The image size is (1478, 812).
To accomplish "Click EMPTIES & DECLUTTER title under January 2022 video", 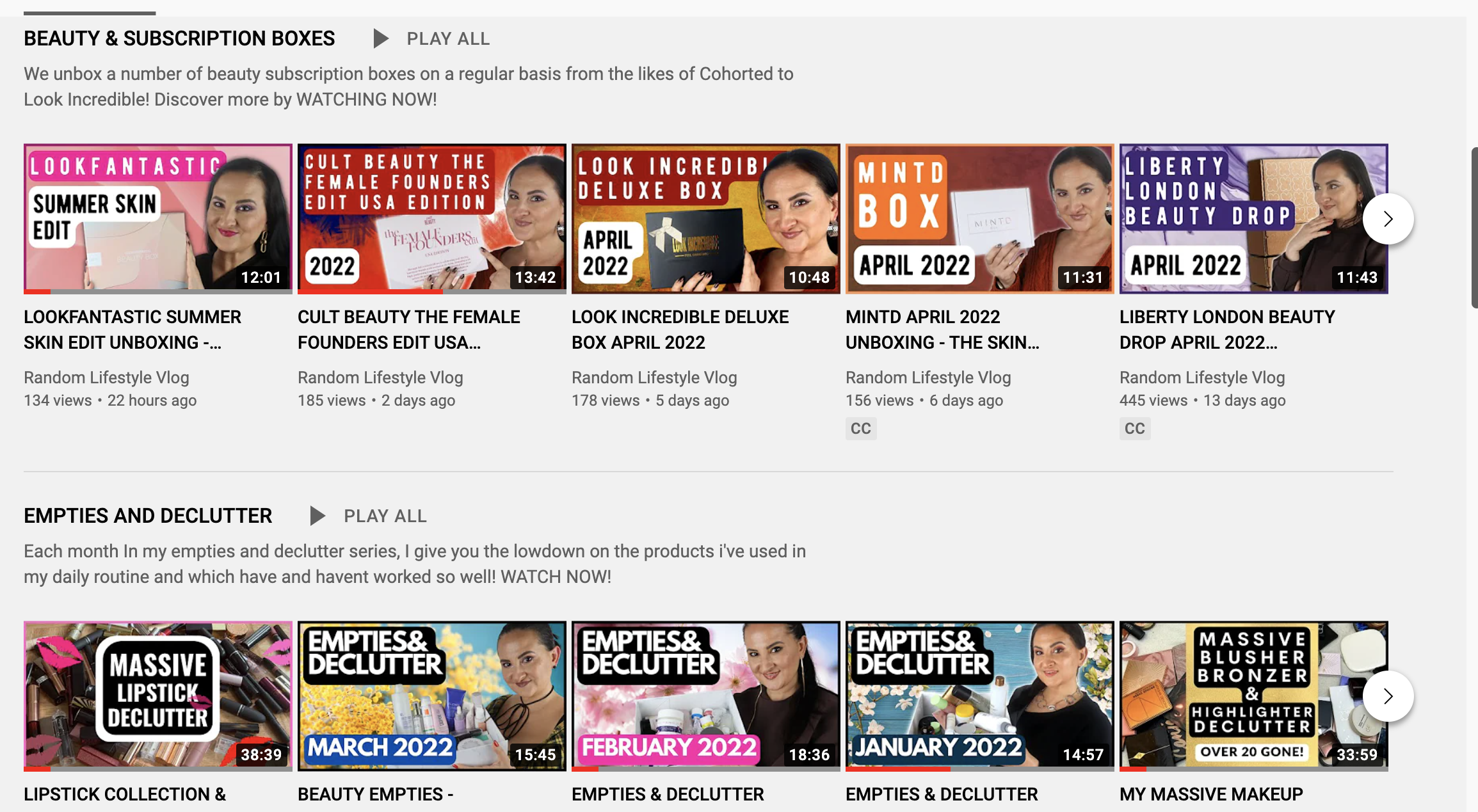I will (x=942, y=794).
